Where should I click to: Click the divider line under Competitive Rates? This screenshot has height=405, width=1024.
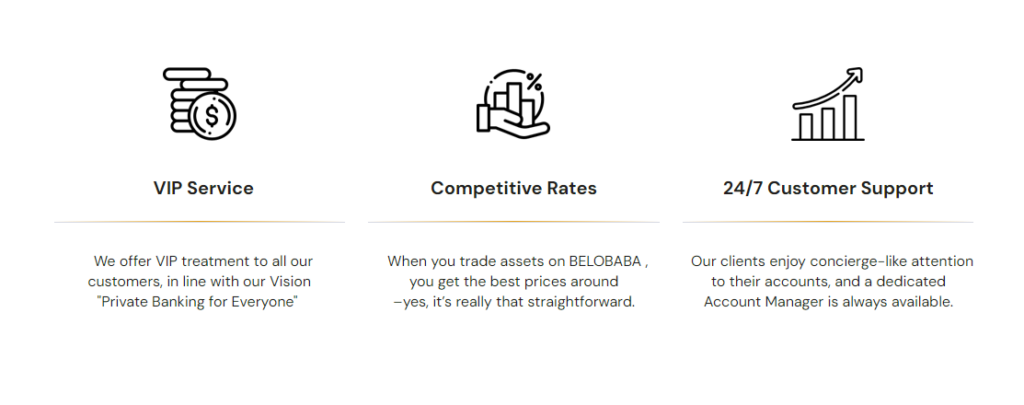(513, 221)
